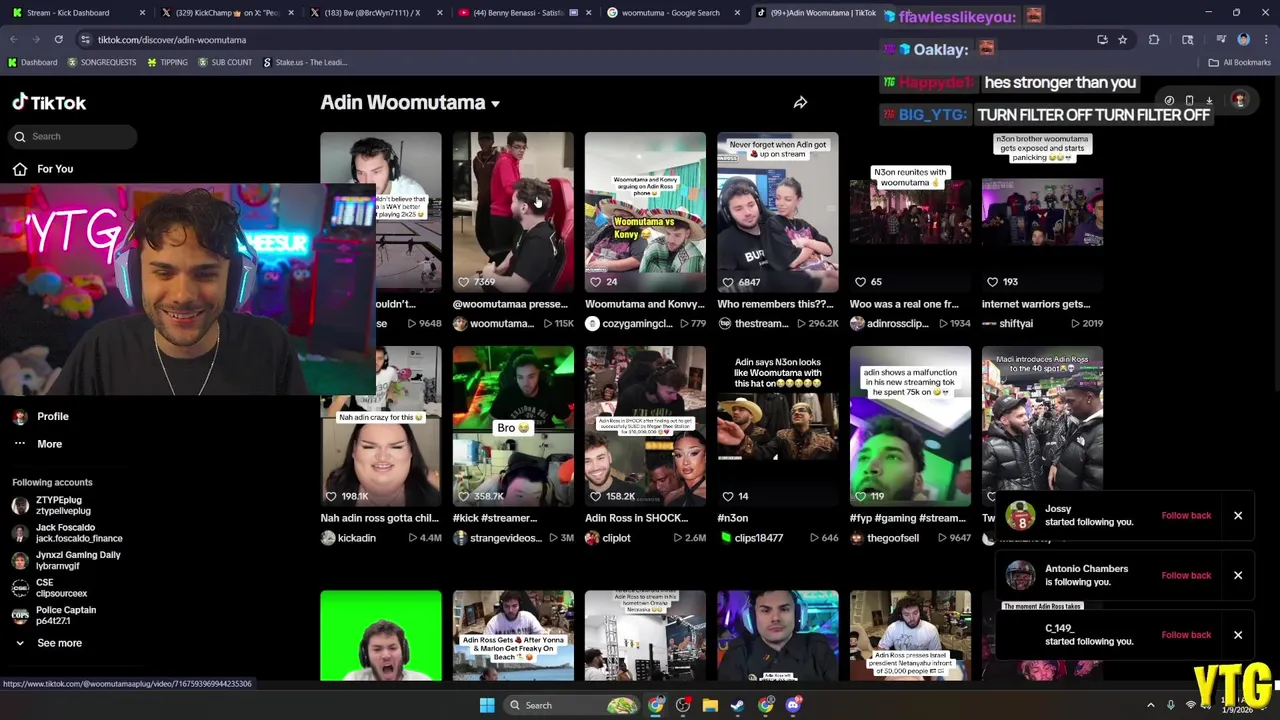
Task: View site information icon in address bar
Action: click(x=85, y=39)
